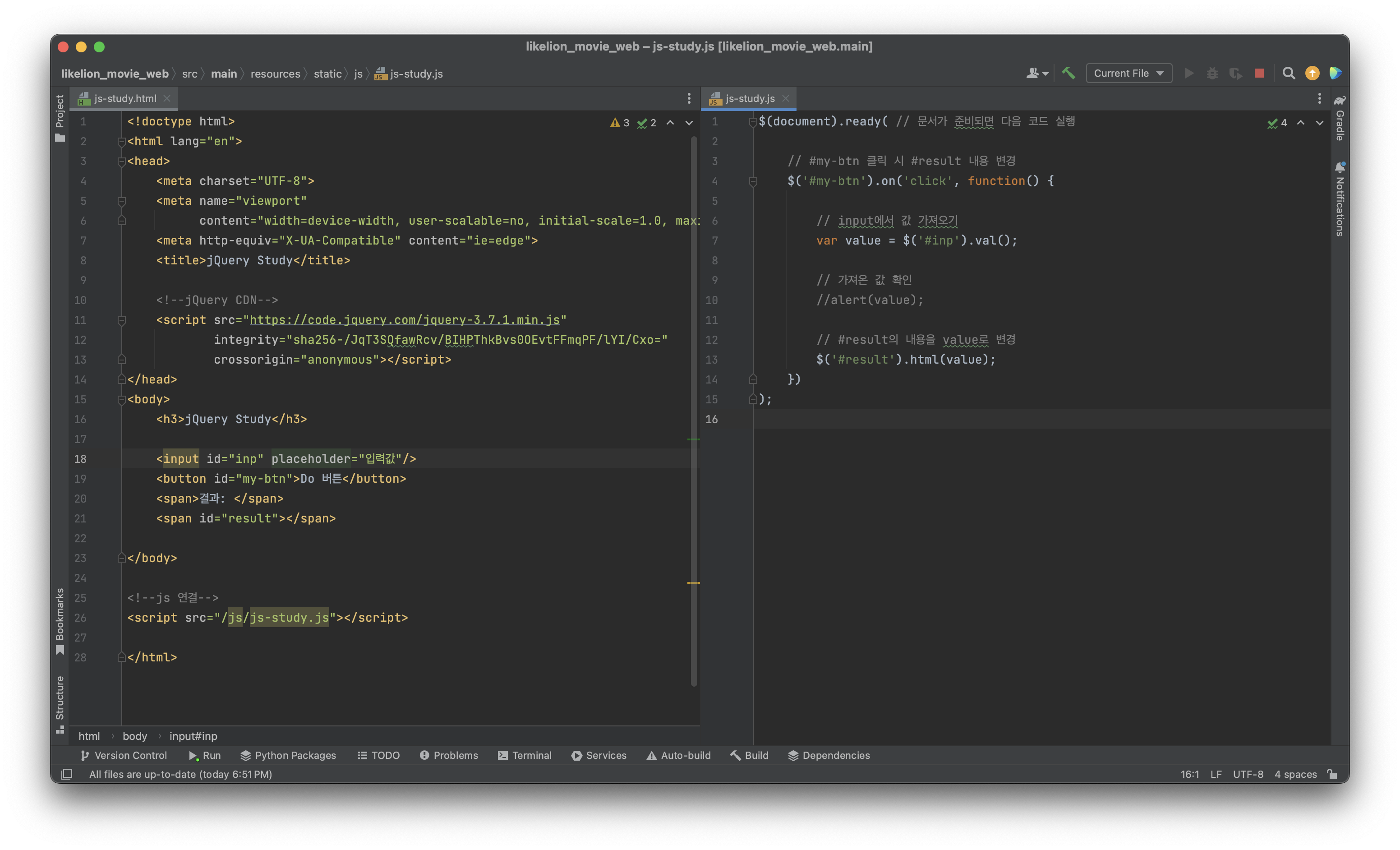Click the UTF-8 encoding status widget
This screenshot has height=850, width=1400.
(1248, 774)
